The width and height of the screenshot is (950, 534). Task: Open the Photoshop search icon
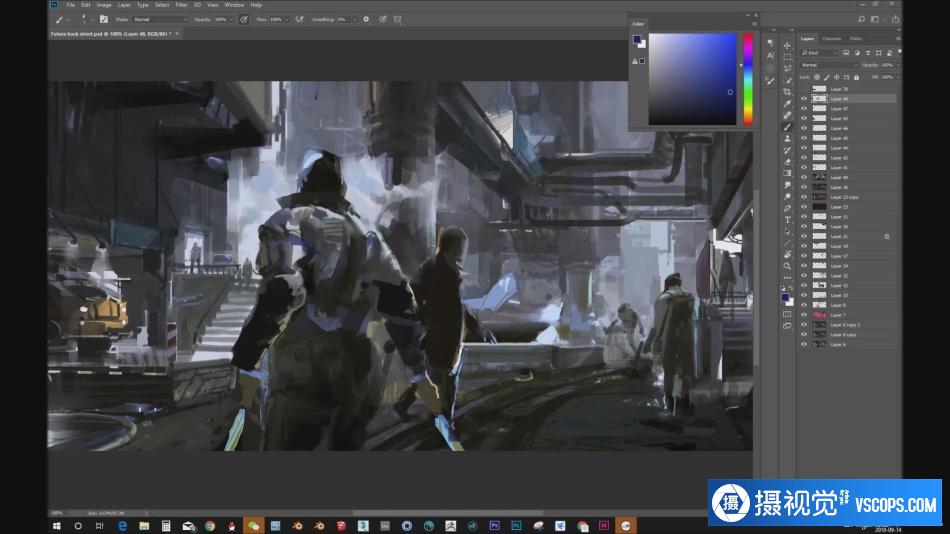coord(861,19)
